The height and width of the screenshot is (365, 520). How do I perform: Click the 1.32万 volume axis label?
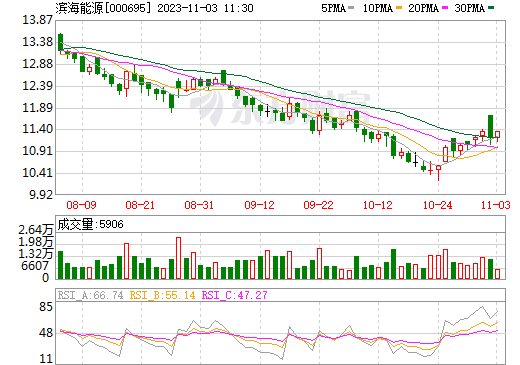[x=35, y=254]
